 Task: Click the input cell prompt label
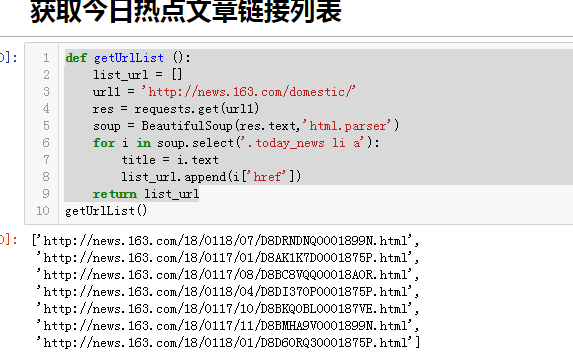(x=9, y=58)
